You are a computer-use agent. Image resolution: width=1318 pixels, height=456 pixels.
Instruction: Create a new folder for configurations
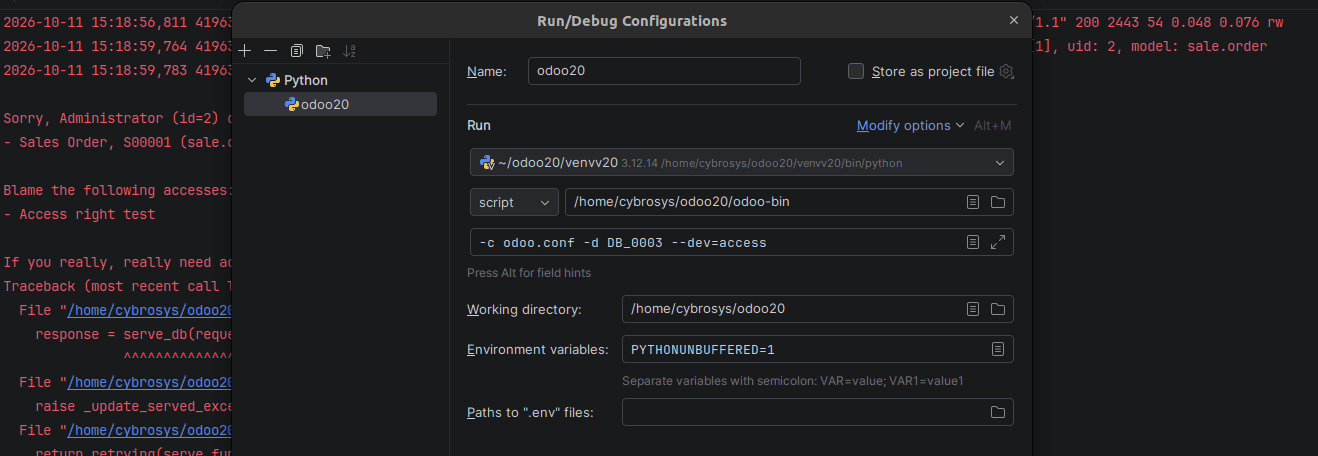point(323,50)
